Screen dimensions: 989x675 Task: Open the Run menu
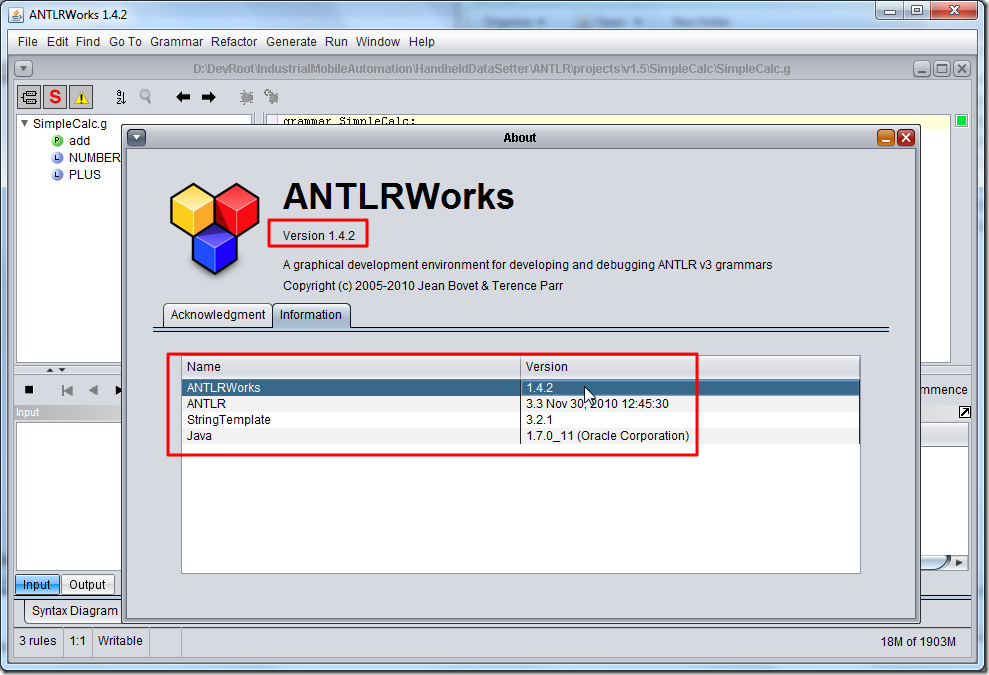pyautogui.click(x=336, y=42)
